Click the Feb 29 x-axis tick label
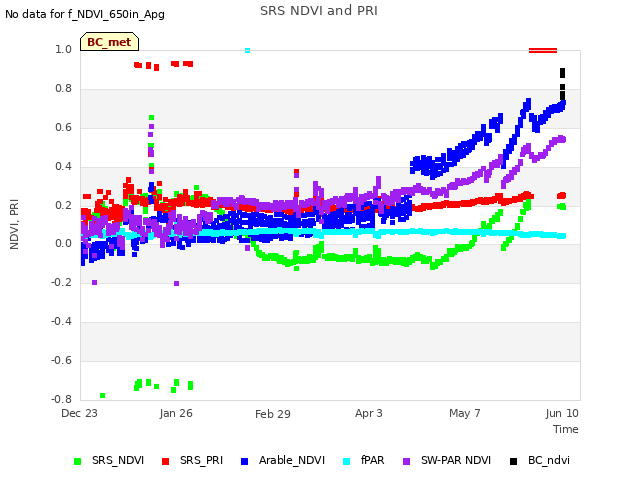Image resolution: width=640 pixels, height=480 pixels. click(x=273, y=414)
